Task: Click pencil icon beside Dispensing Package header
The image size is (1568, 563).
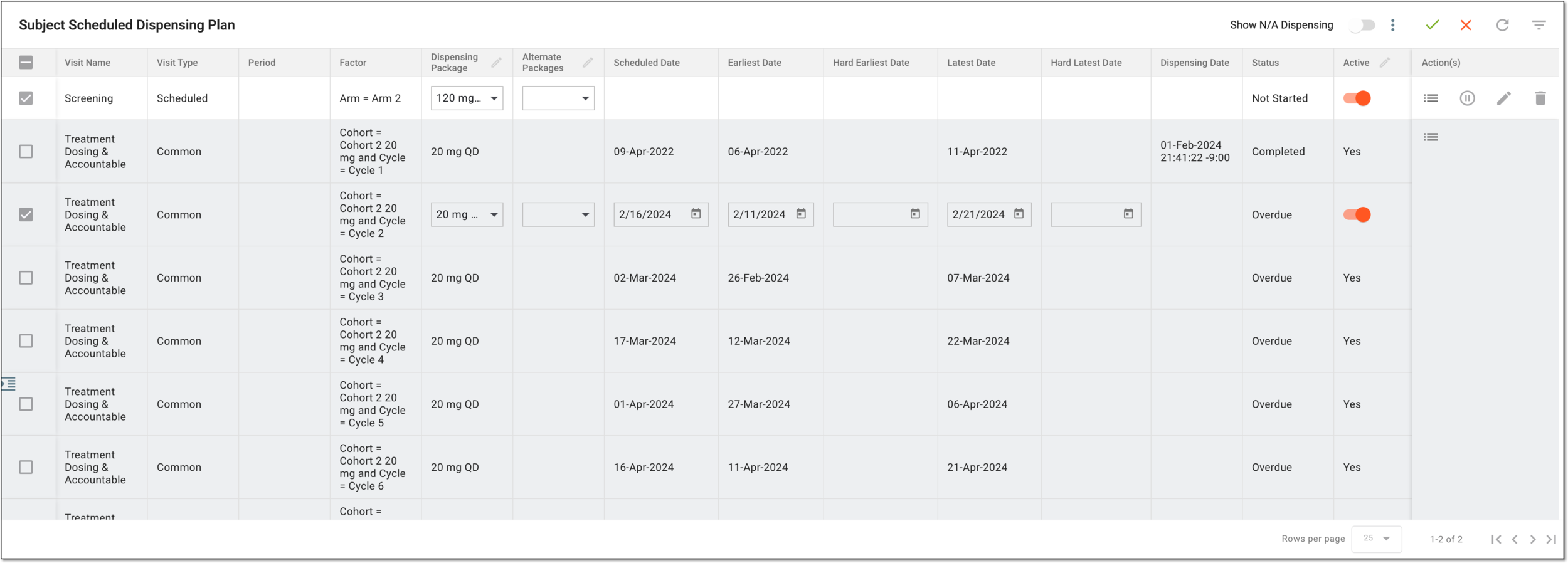Action: [x=496, y=63]
